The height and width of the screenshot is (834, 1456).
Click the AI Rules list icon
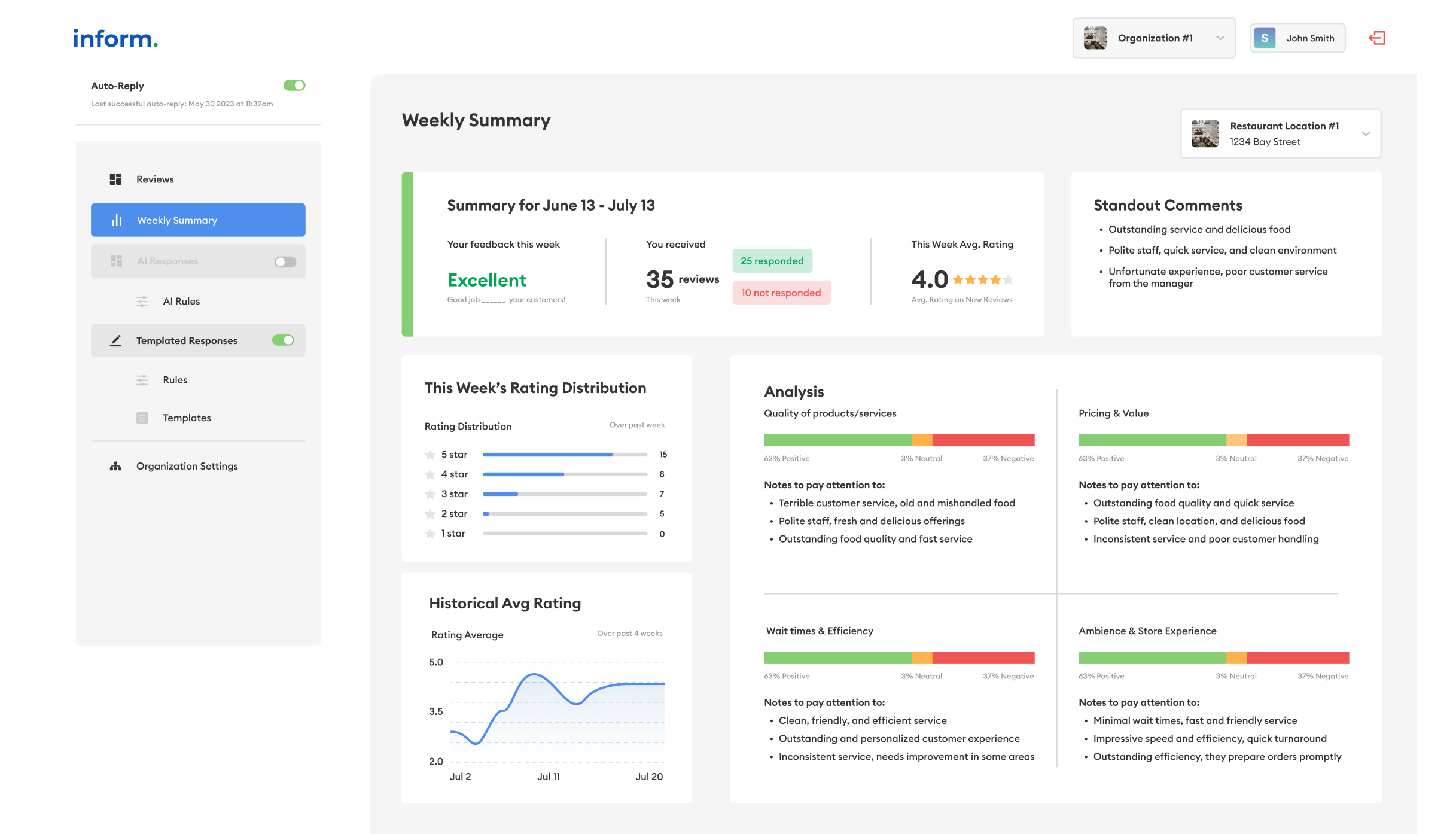[142, 301]
